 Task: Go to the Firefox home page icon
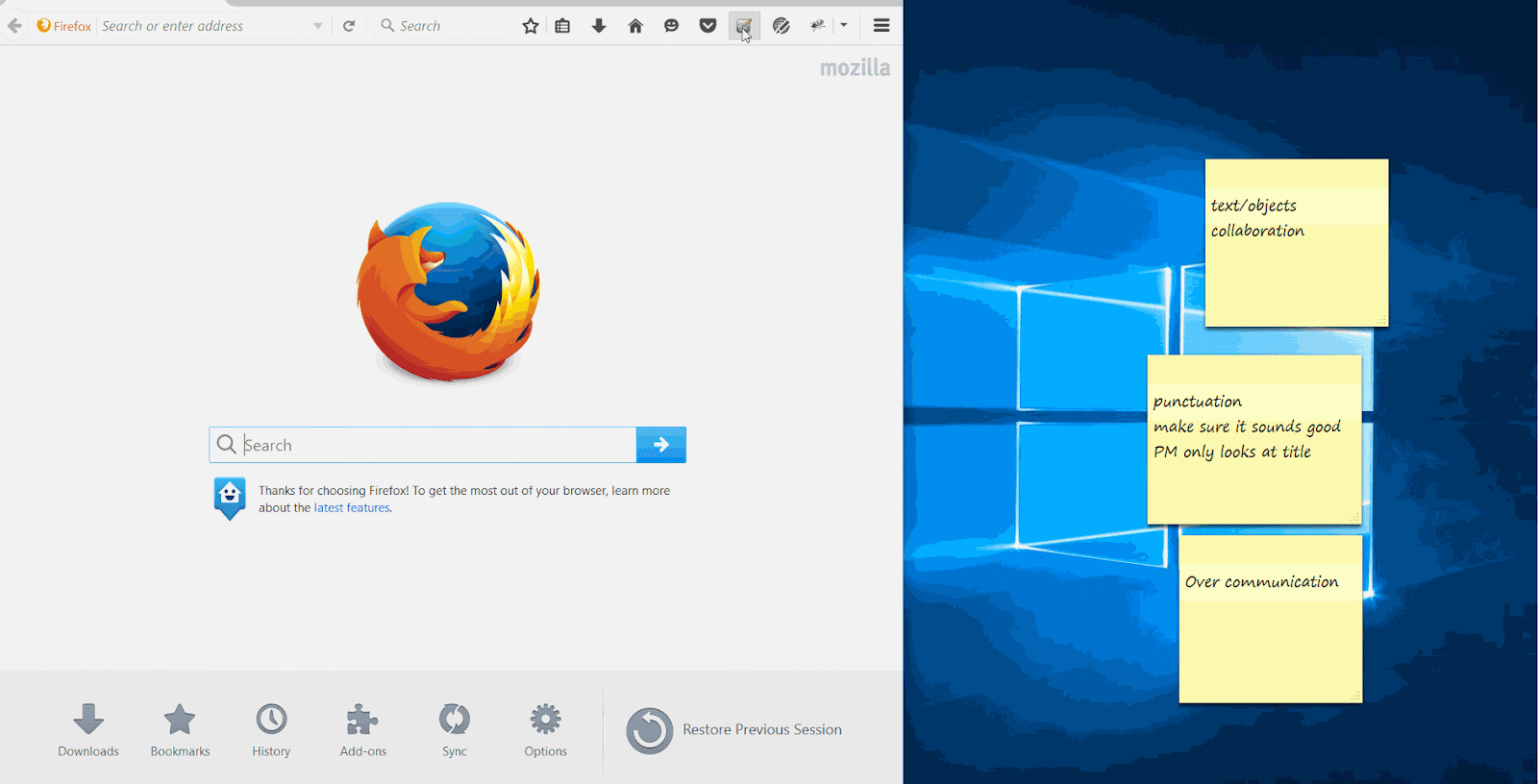tap(635, 26)
